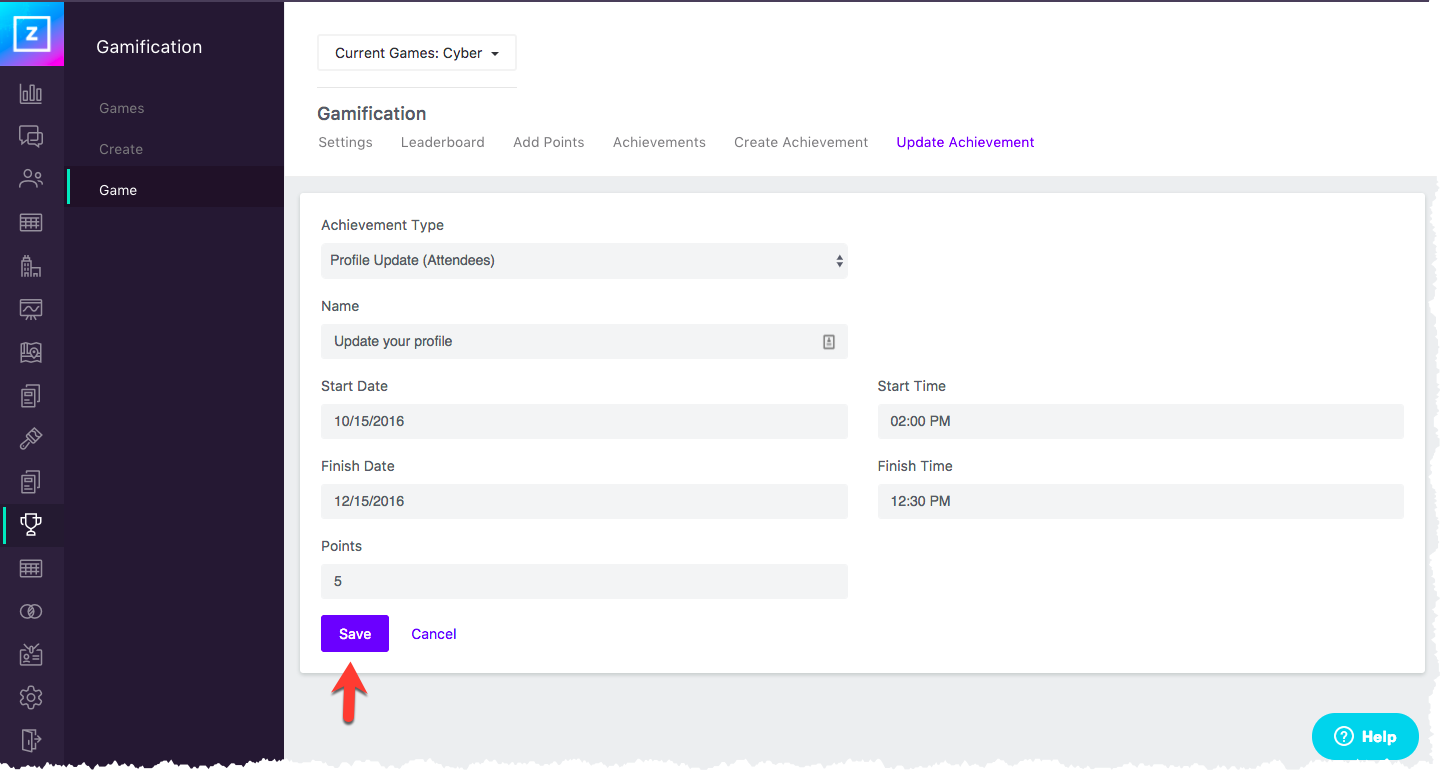The height and width of the screenshot is (770, 1440).
Task: Open the Create Achievement tab
Action: pos(801,142)
